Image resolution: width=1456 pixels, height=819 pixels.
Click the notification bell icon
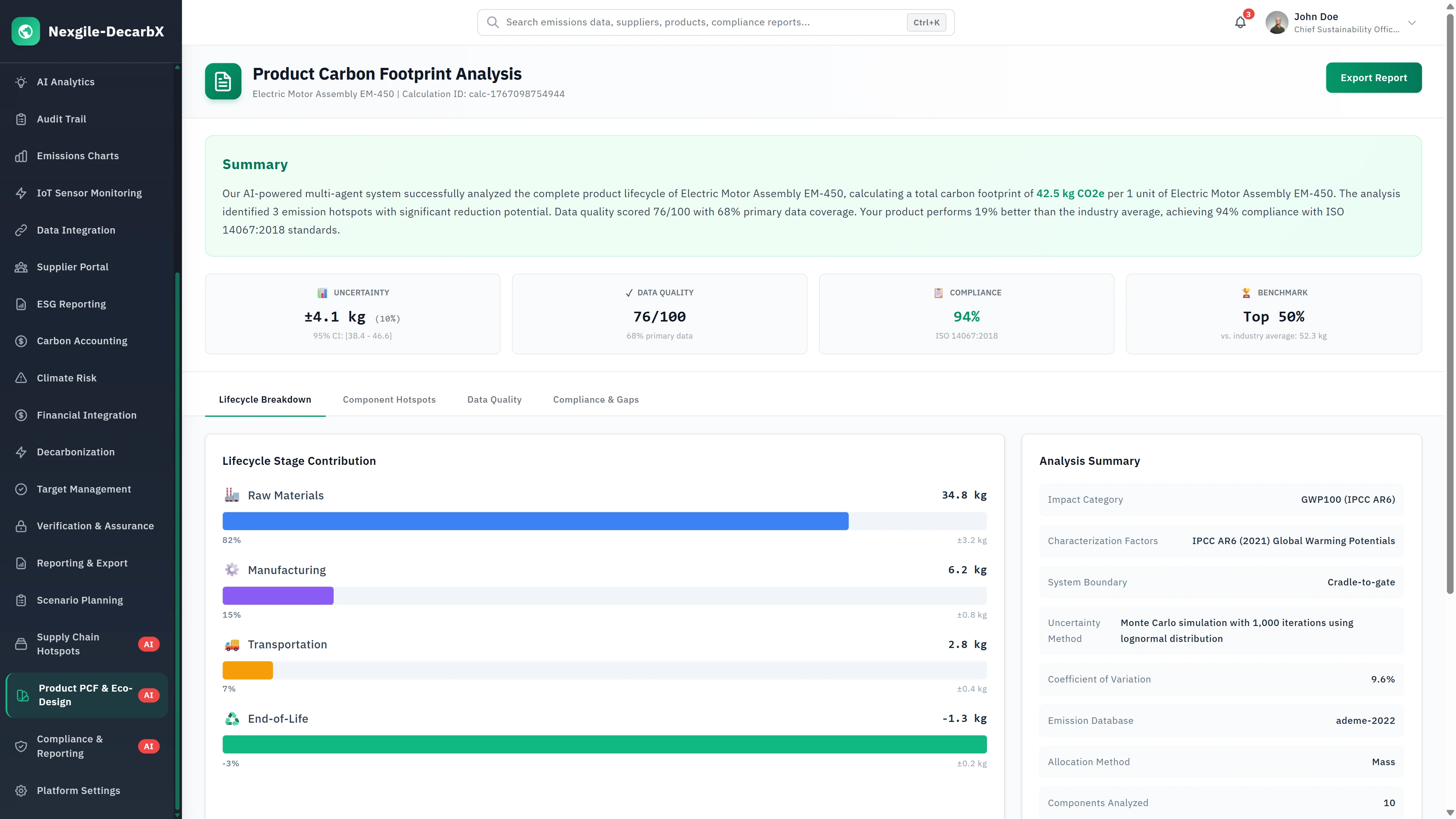pyautogui.click(x=1240, y=22)
